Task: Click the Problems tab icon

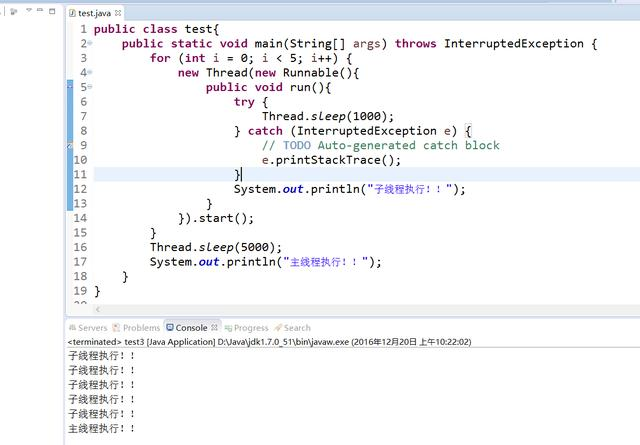Action: [116, 327]
